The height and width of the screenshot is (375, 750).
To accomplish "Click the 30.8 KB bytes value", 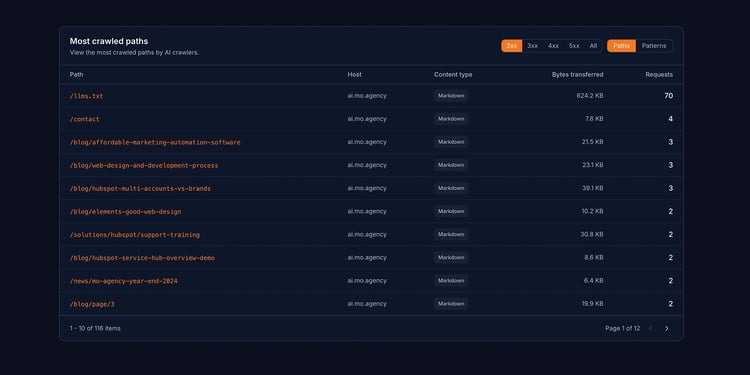I will click(x=592, y=234).
